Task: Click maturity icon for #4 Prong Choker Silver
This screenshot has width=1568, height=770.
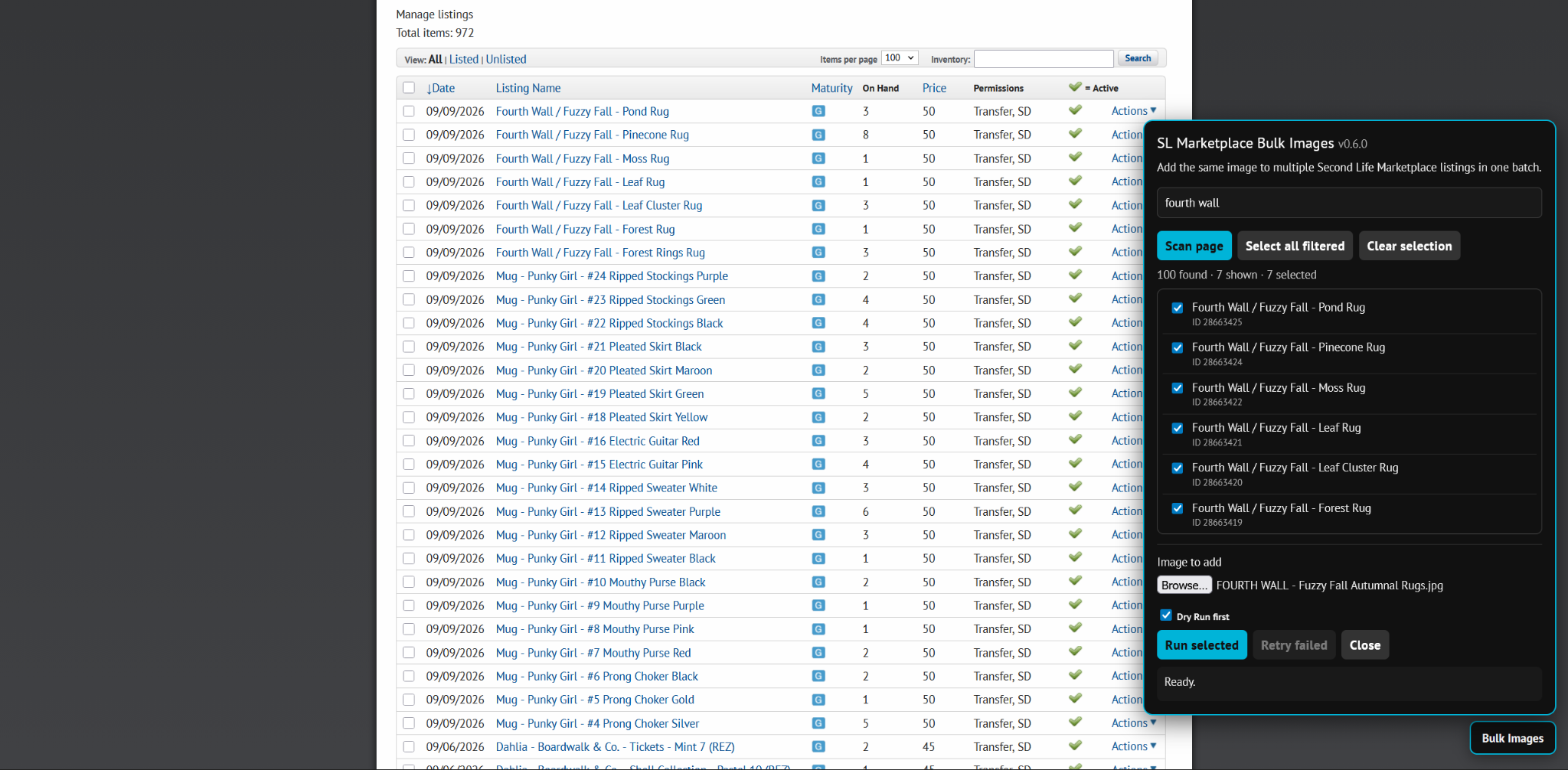Action: [818, 723]
